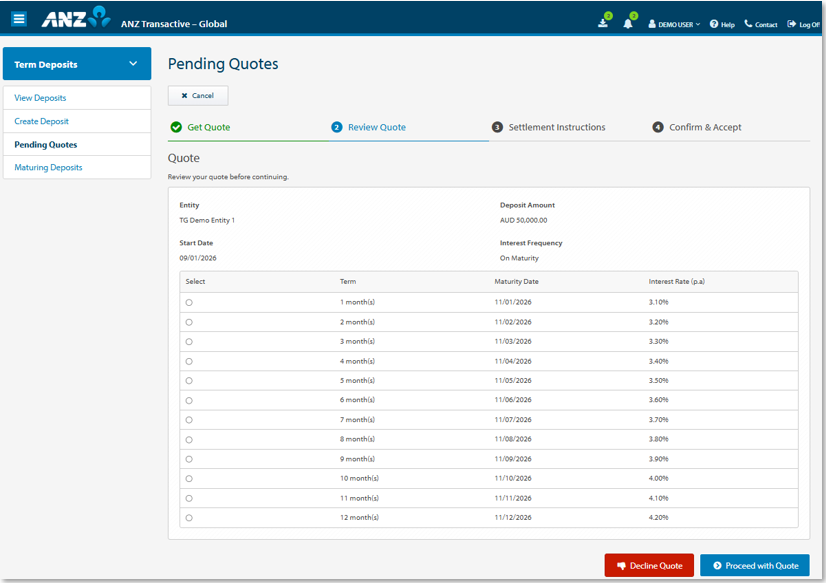The width and height of the screenshot is (826, 583).
Task: Cancel the pending quote process
Action: click(x=197, y=95)
